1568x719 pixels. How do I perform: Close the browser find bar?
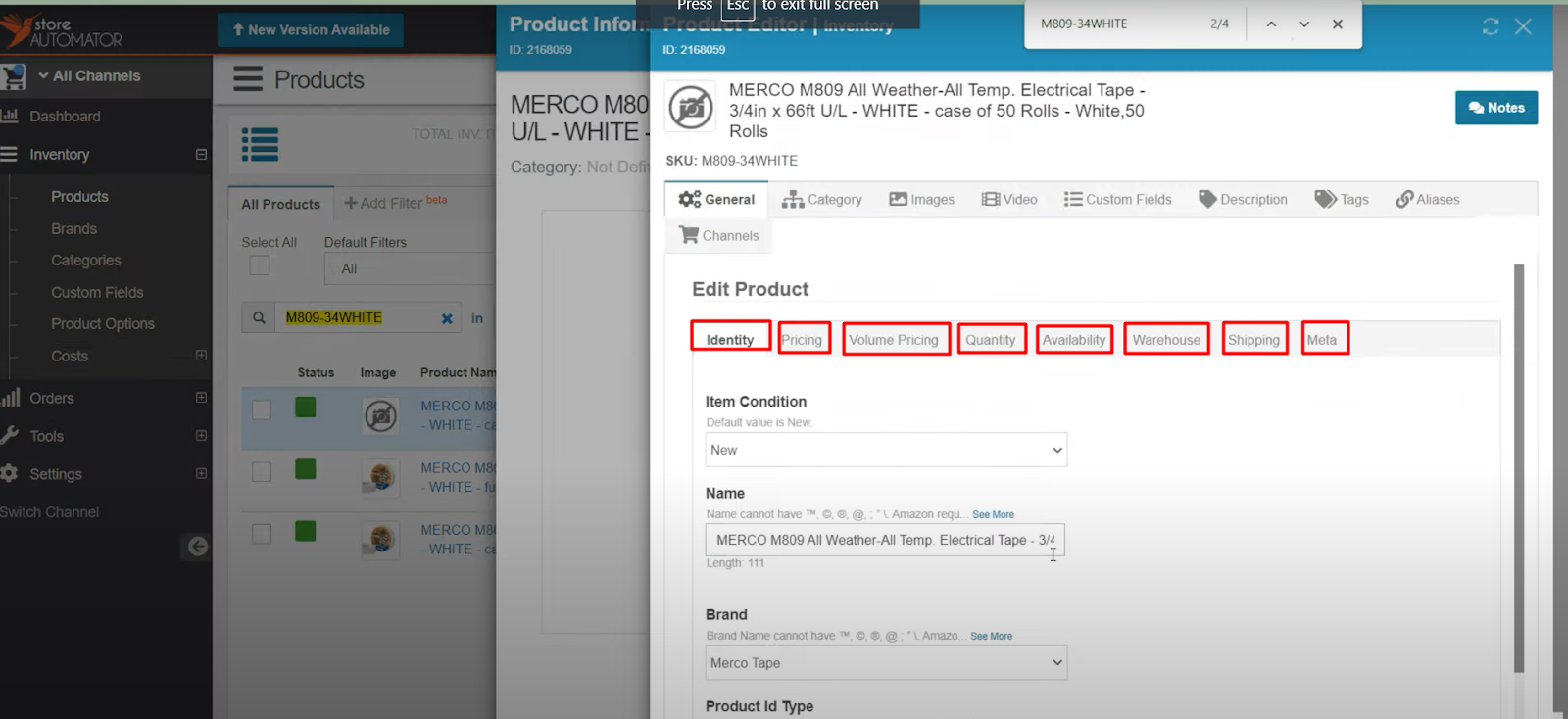(x=1338, y=24)
